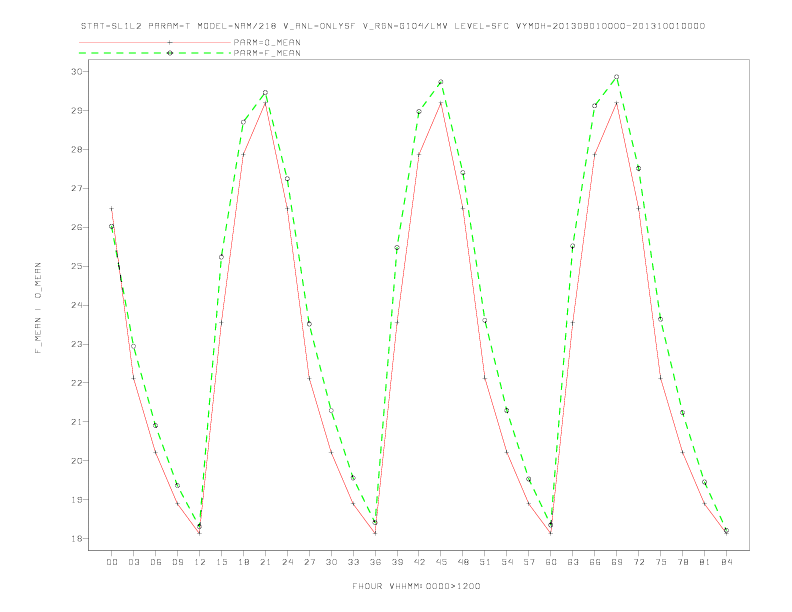
Task: Click the x-axis forecast hour label 48
Action: coord(463,562)
